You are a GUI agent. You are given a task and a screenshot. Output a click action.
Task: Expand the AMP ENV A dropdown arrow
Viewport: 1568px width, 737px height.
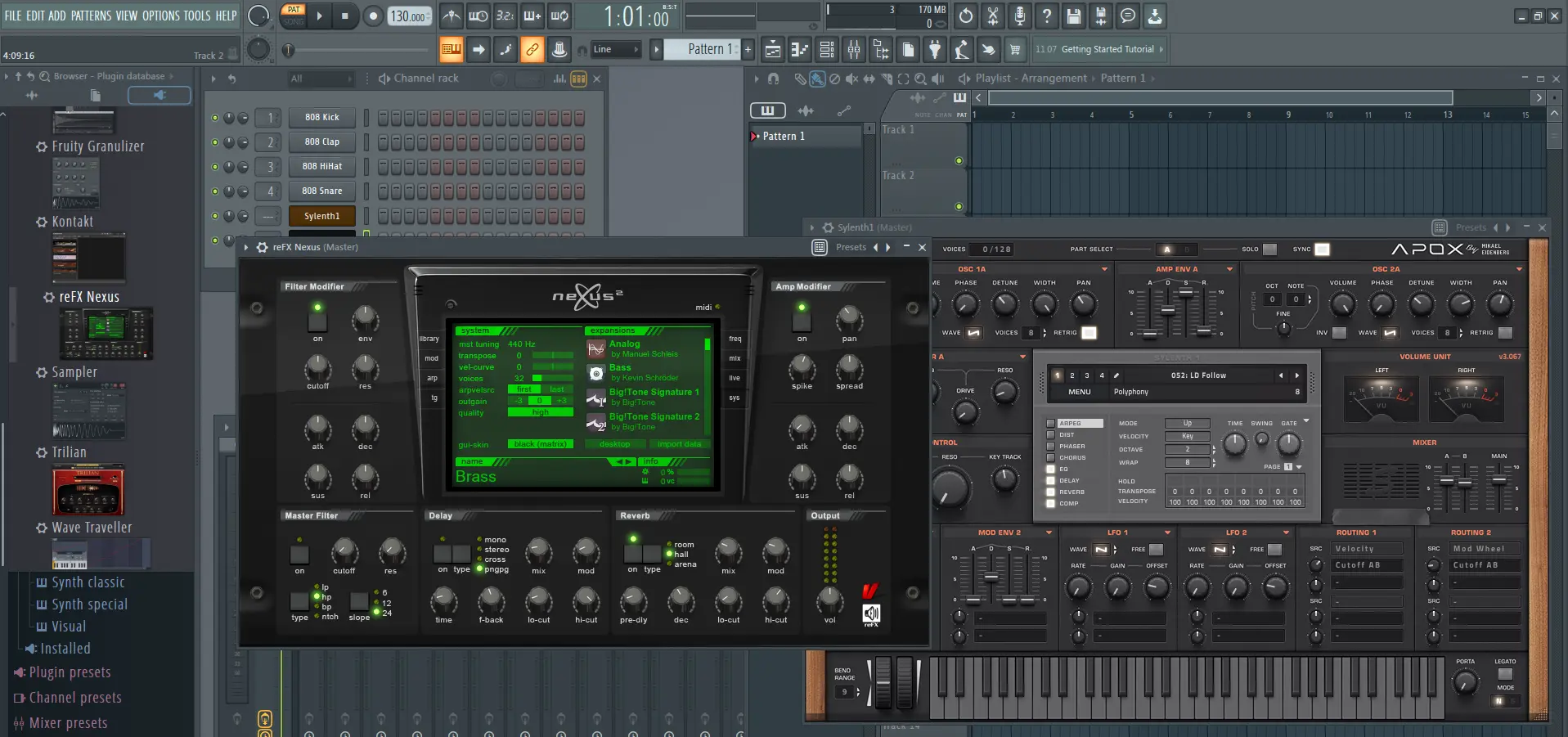(1229, 269)
